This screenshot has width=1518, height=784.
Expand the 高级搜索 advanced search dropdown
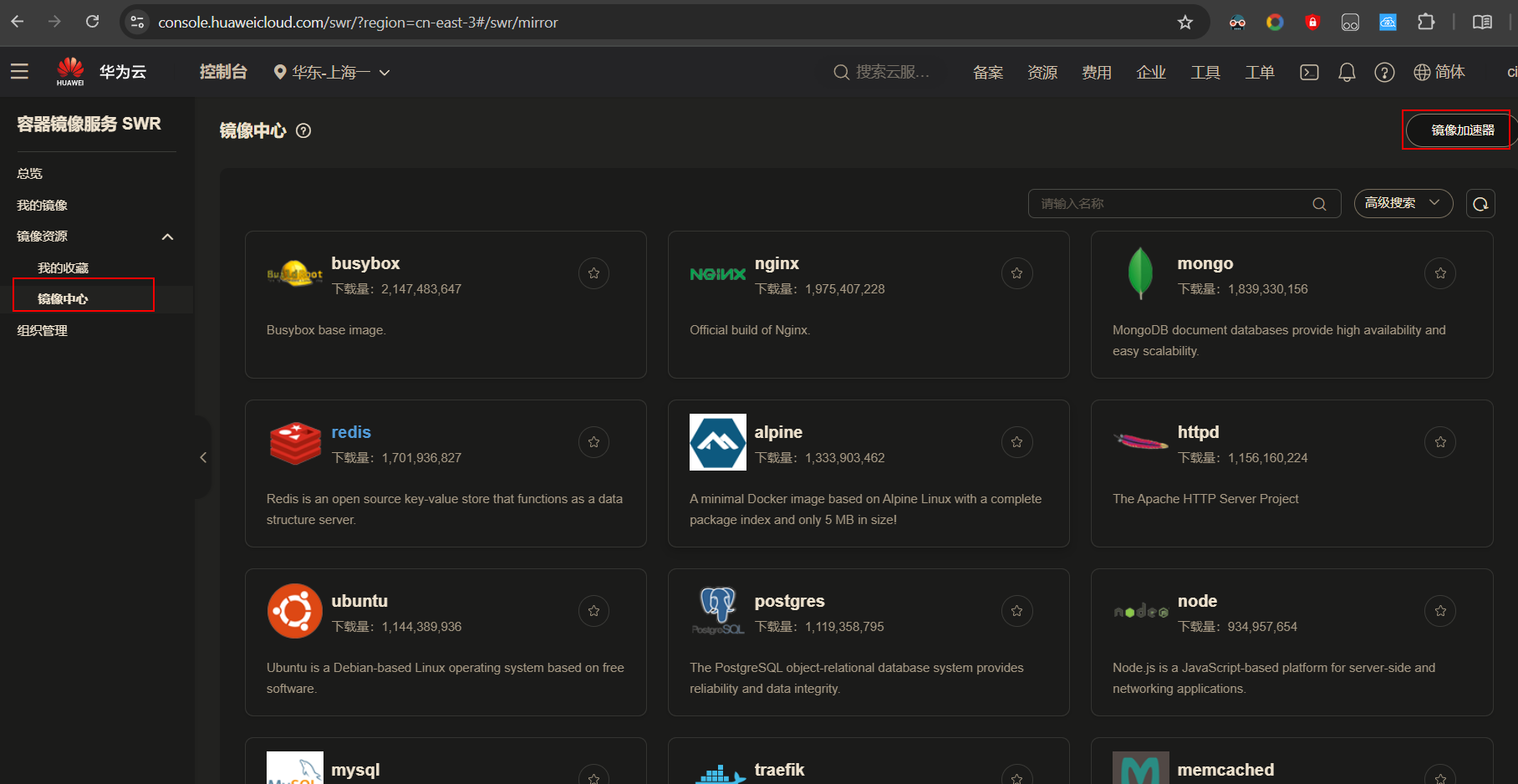[x=1403, y=203]
